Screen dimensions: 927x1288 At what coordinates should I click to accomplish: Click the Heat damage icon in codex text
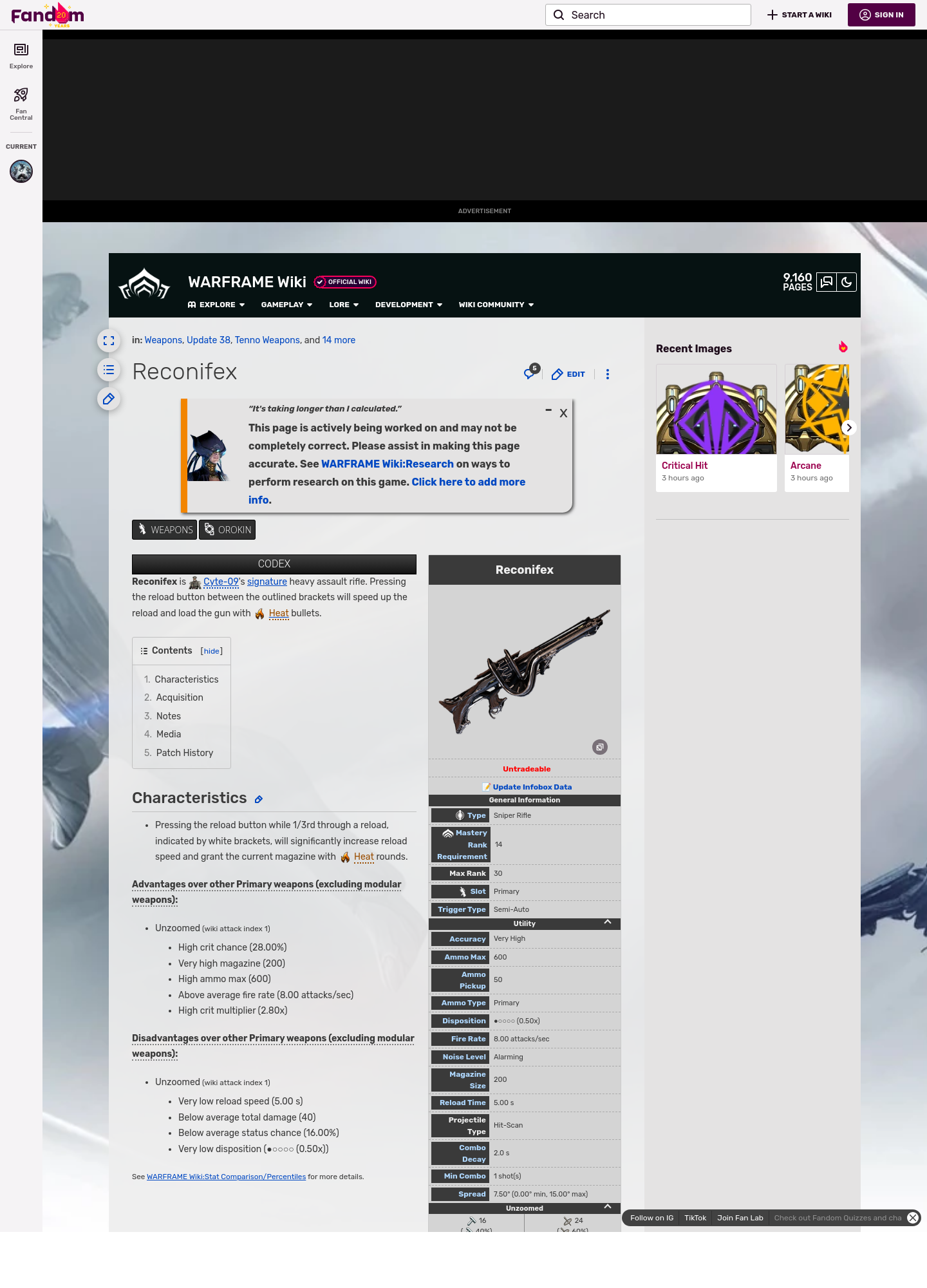[259, 614]
